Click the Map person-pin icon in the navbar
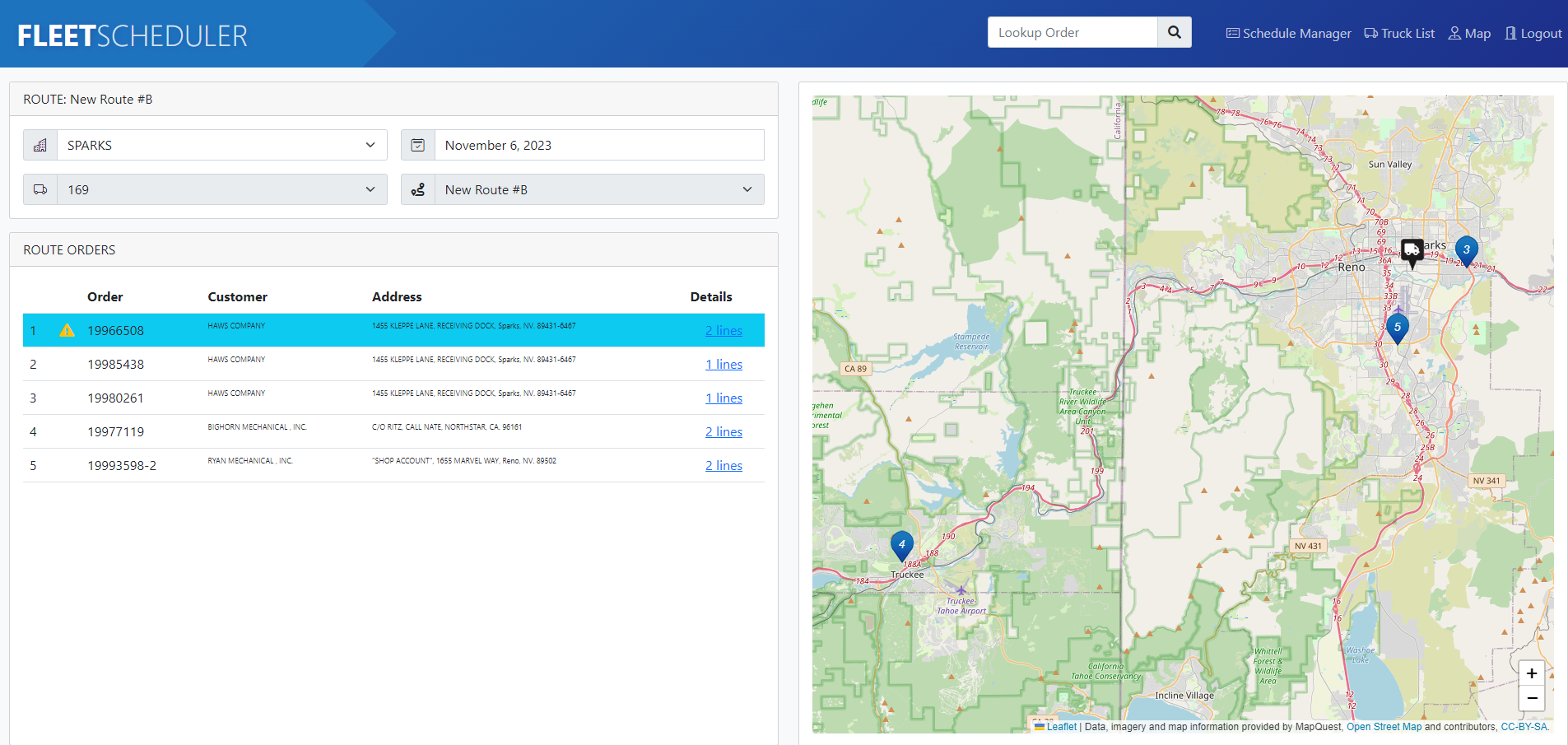Image resolution: width=1568 pixels, height=745 pixels. pos(1455,33)
